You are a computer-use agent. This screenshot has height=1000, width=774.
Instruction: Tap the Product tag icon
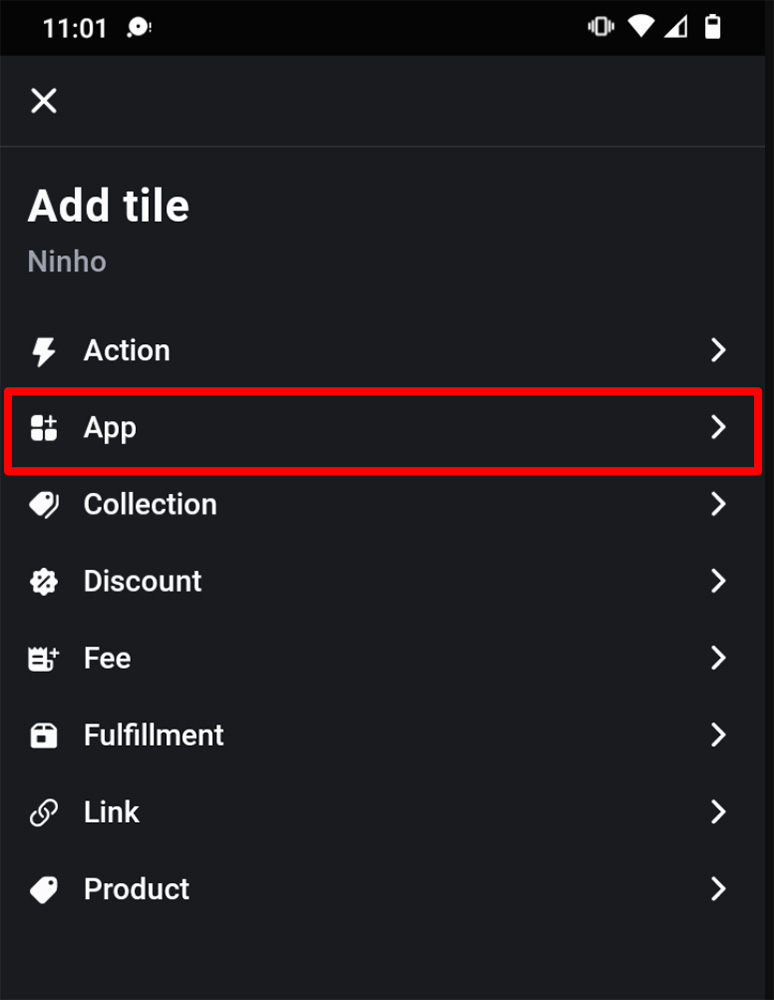click(x=43, y=890)
